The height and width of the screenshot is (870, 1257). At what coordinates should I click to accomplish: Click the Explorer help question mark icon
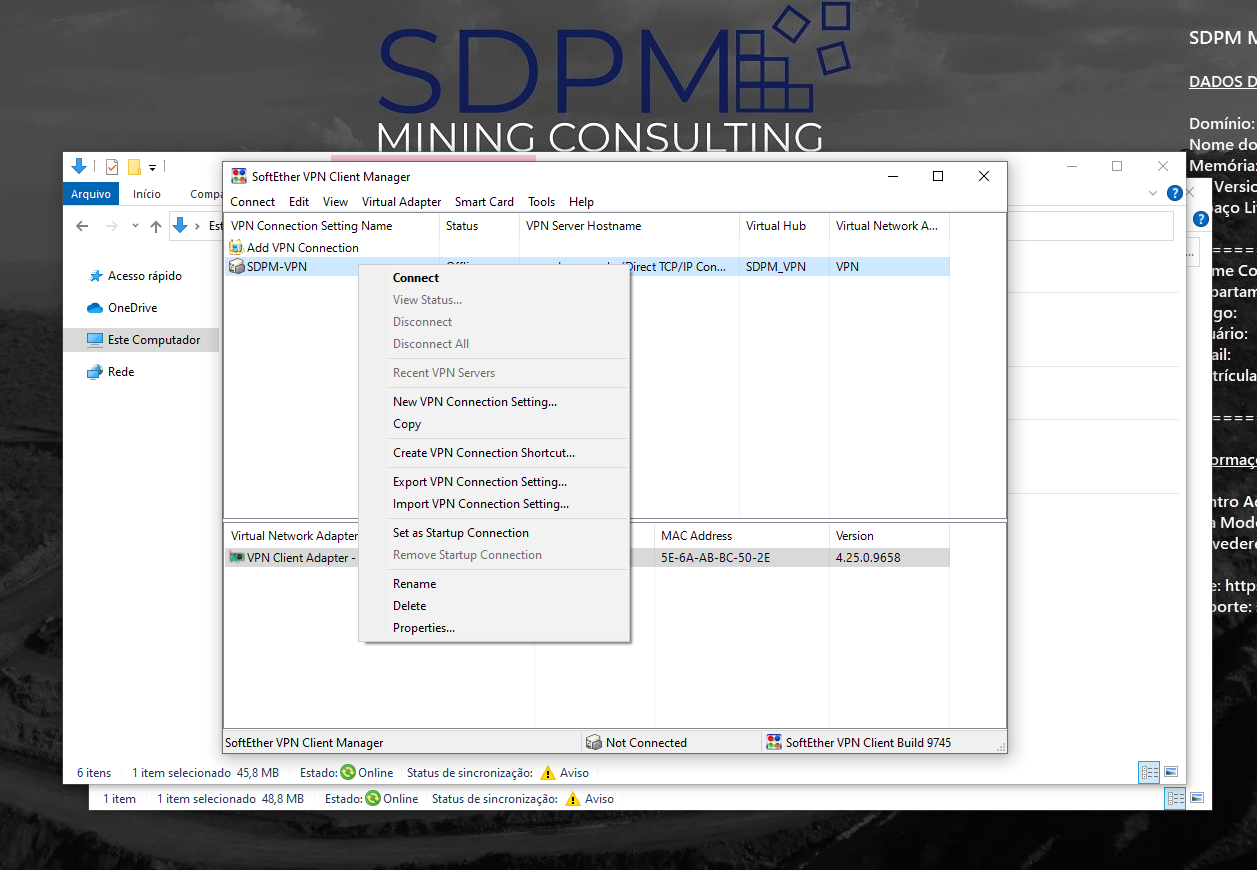(x=1175, y=193)
